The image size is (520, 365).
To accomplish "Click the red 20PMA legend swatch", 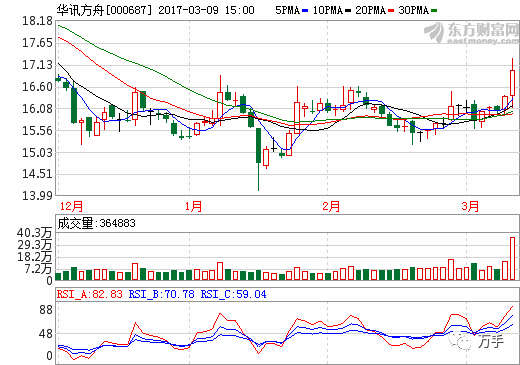I will (391, 11).
